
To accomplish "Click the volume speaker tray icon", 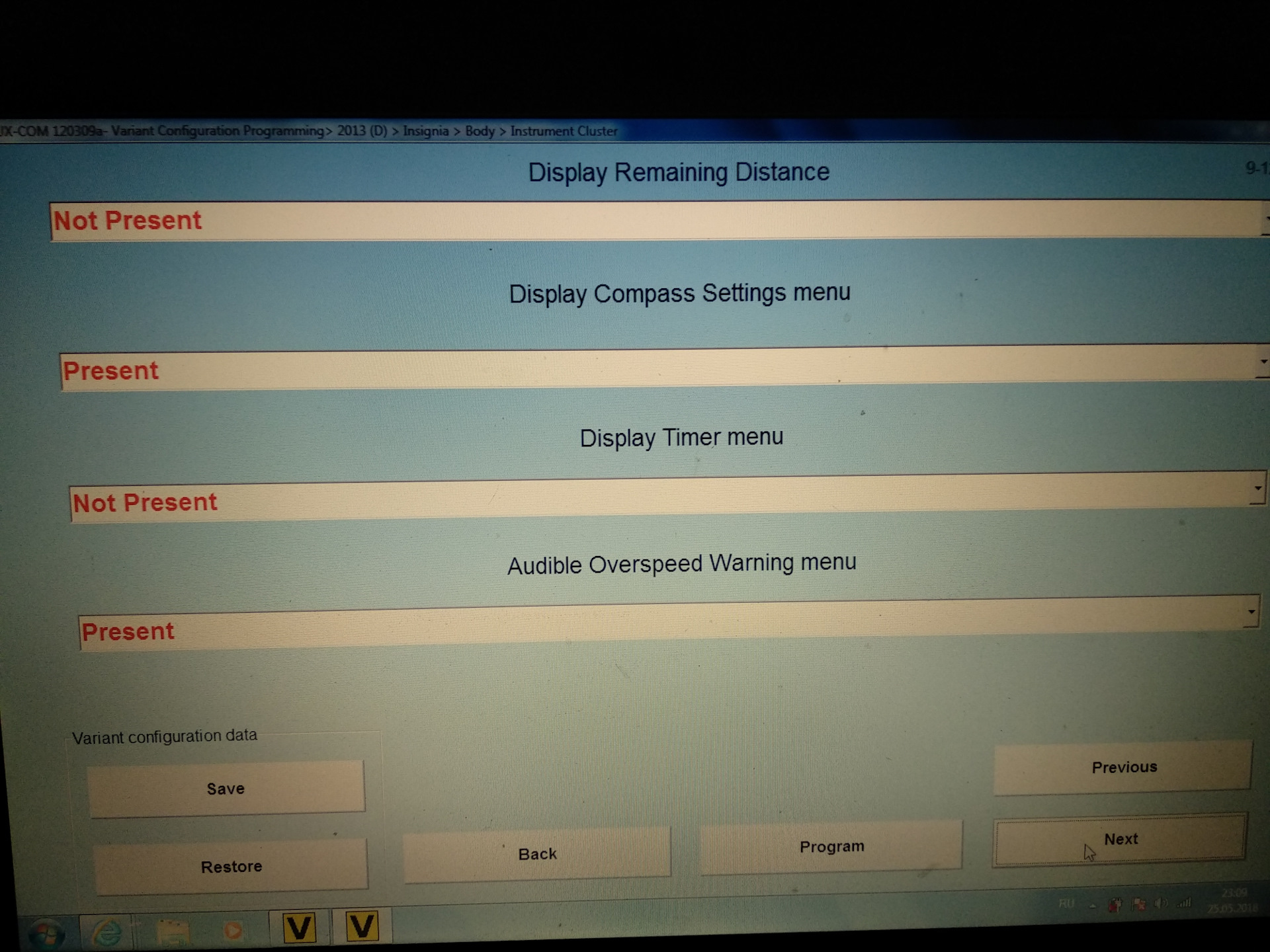I will (x=1160, y=903).
